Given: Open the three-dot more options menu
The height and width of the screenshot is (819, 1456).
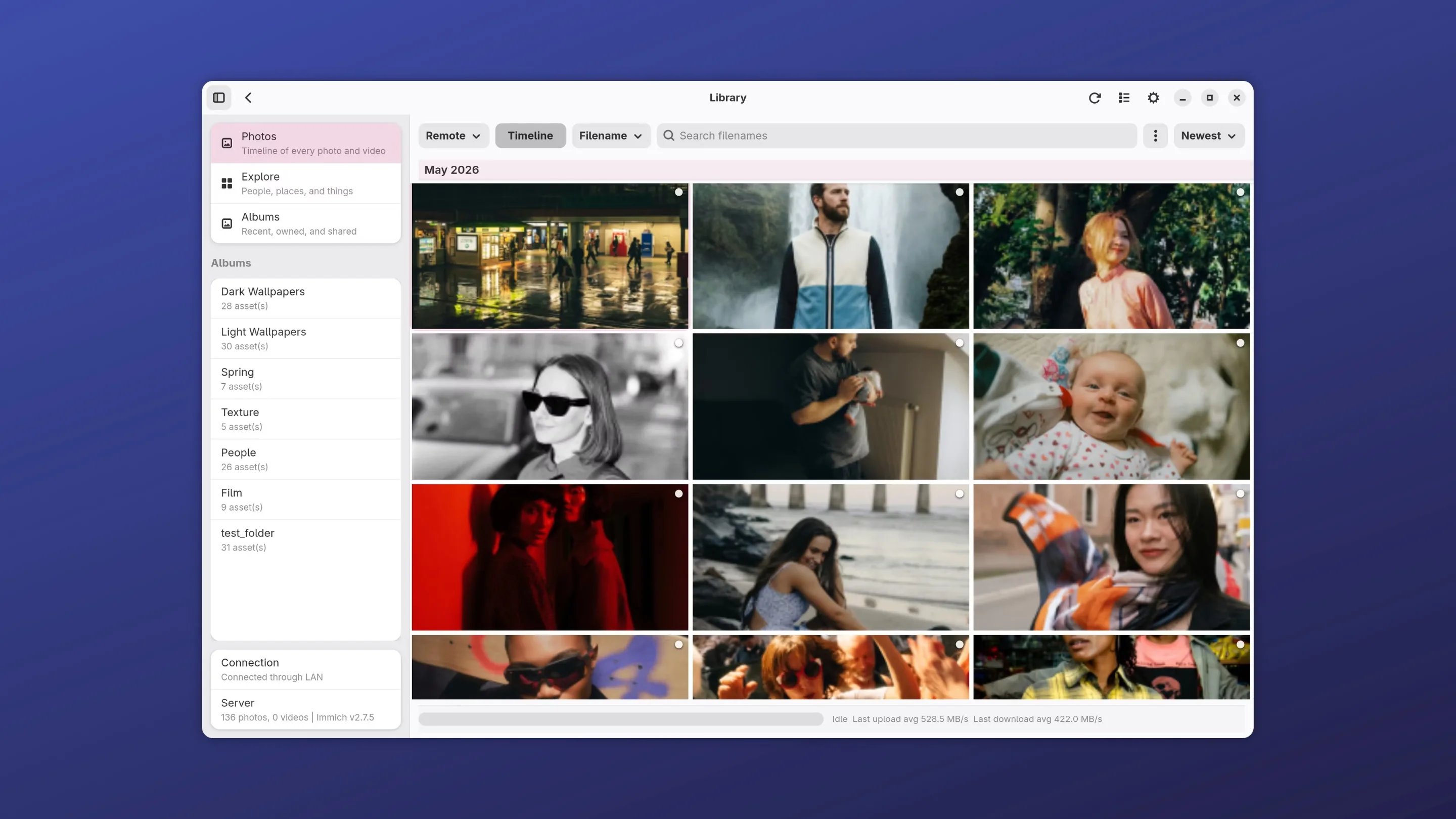Looking at the screenshot, I should pyautogui.click(x=1155, y=135).
